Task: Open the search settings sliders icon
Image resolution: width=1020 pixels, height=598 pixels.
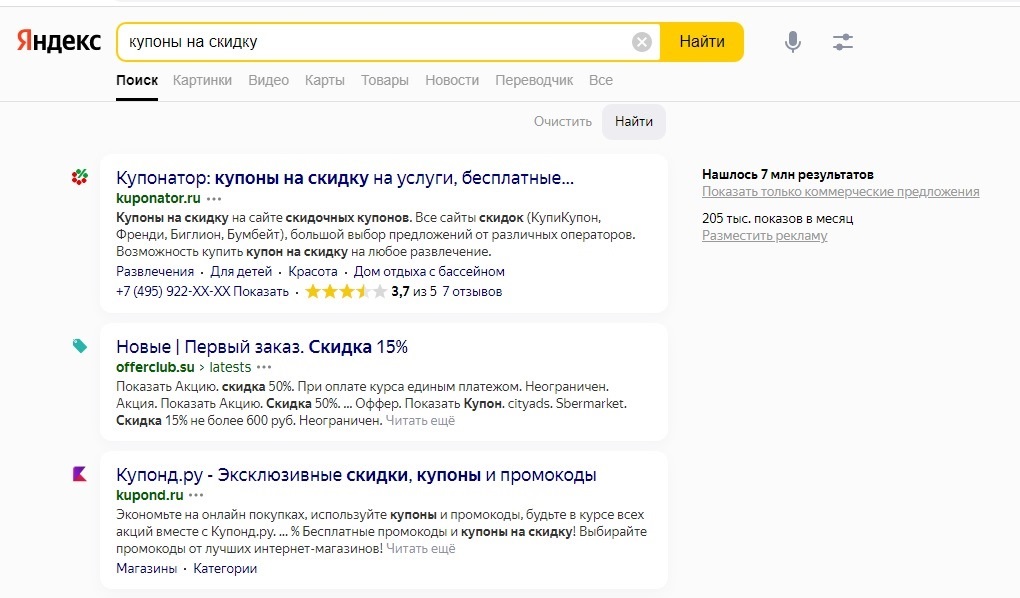Action: (842, 42)
